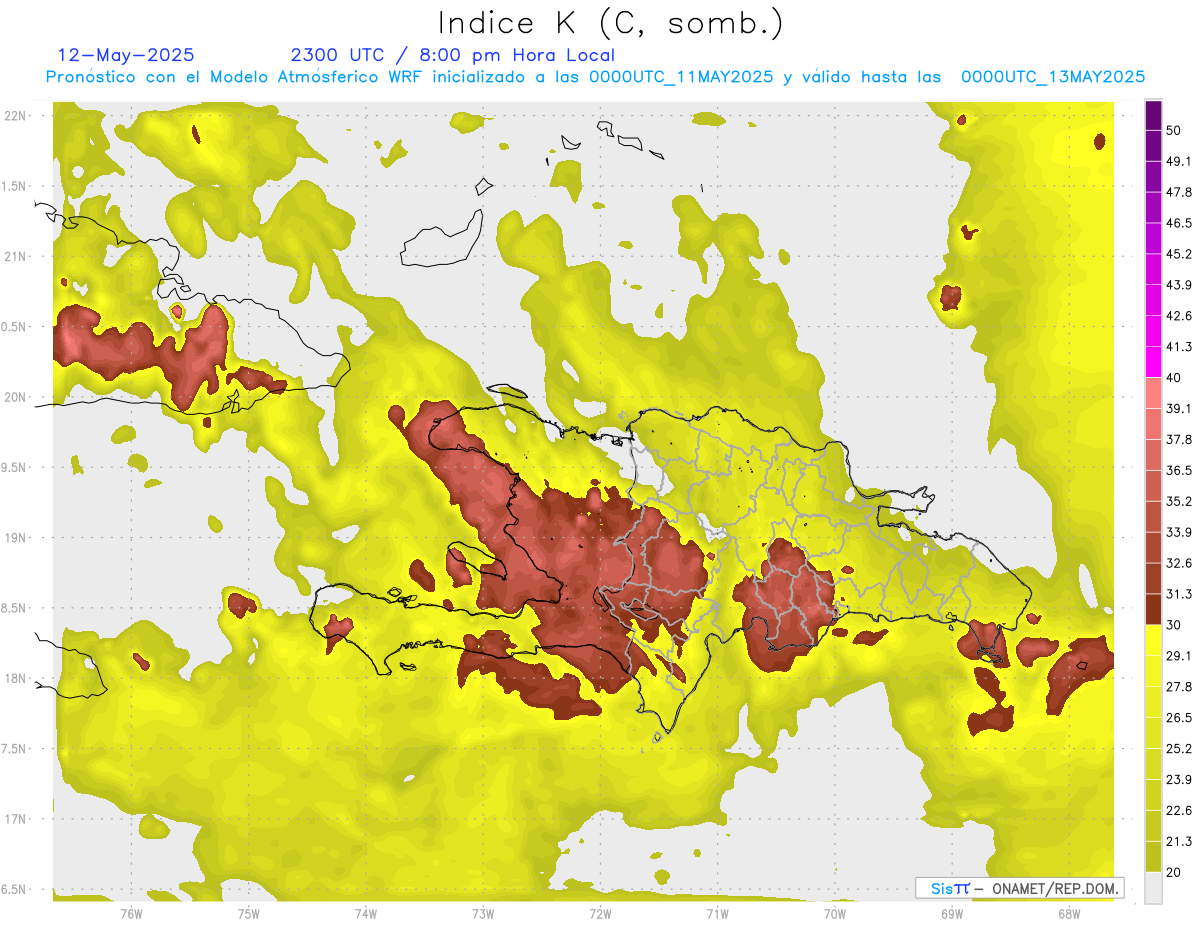Select the colorbar value "22.6"
Image resolution: width=1200 pixels, height=927 pixels.
(1179, 811)
